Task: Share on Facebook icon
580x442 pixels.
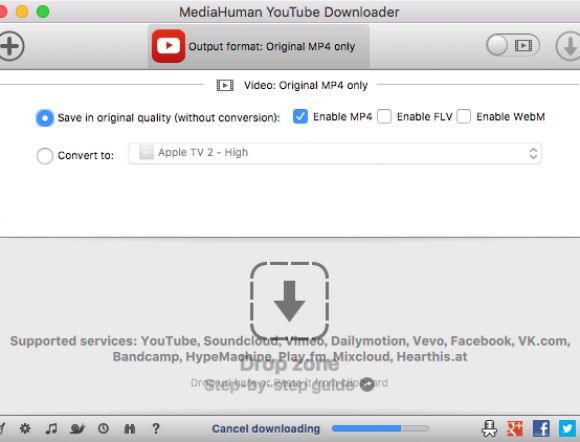Action: [x=541, y=428]
